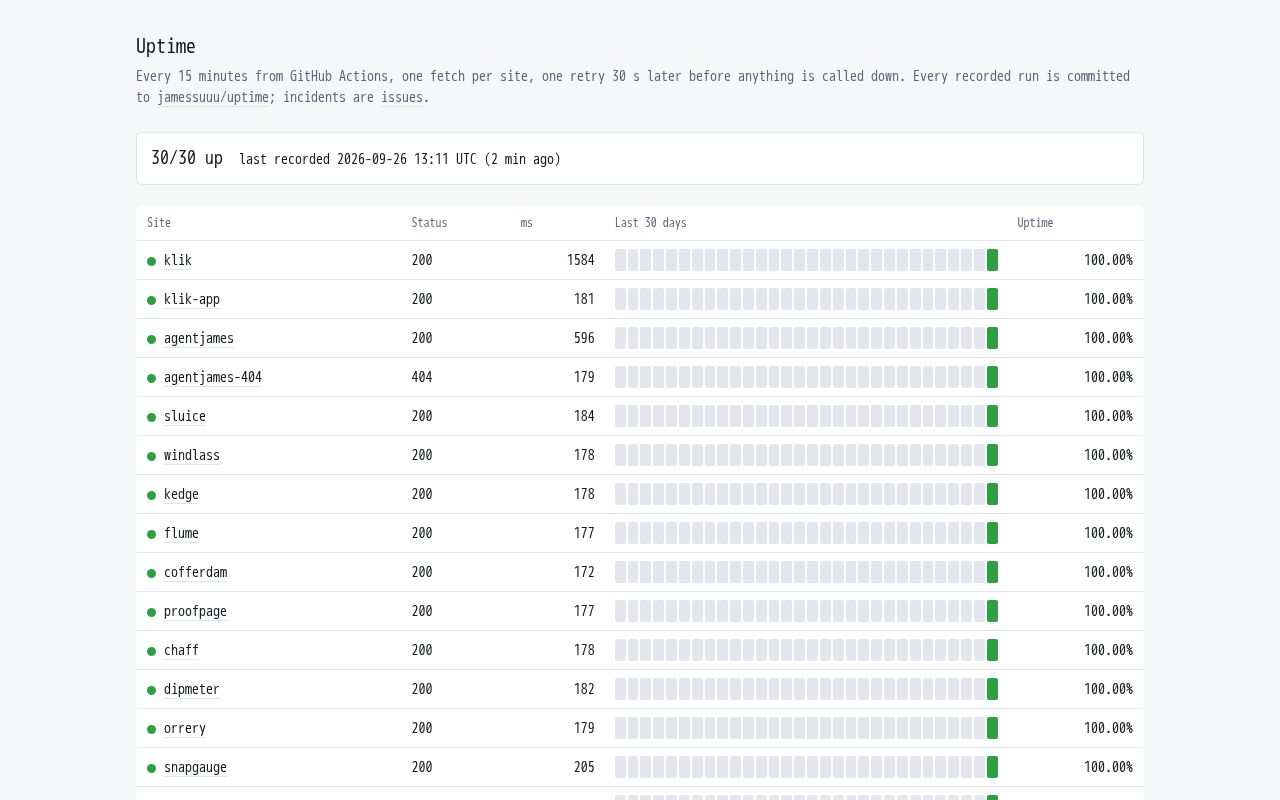Click the 205 ms response time value
1280x800 pixels.
(x=584, y=767)
